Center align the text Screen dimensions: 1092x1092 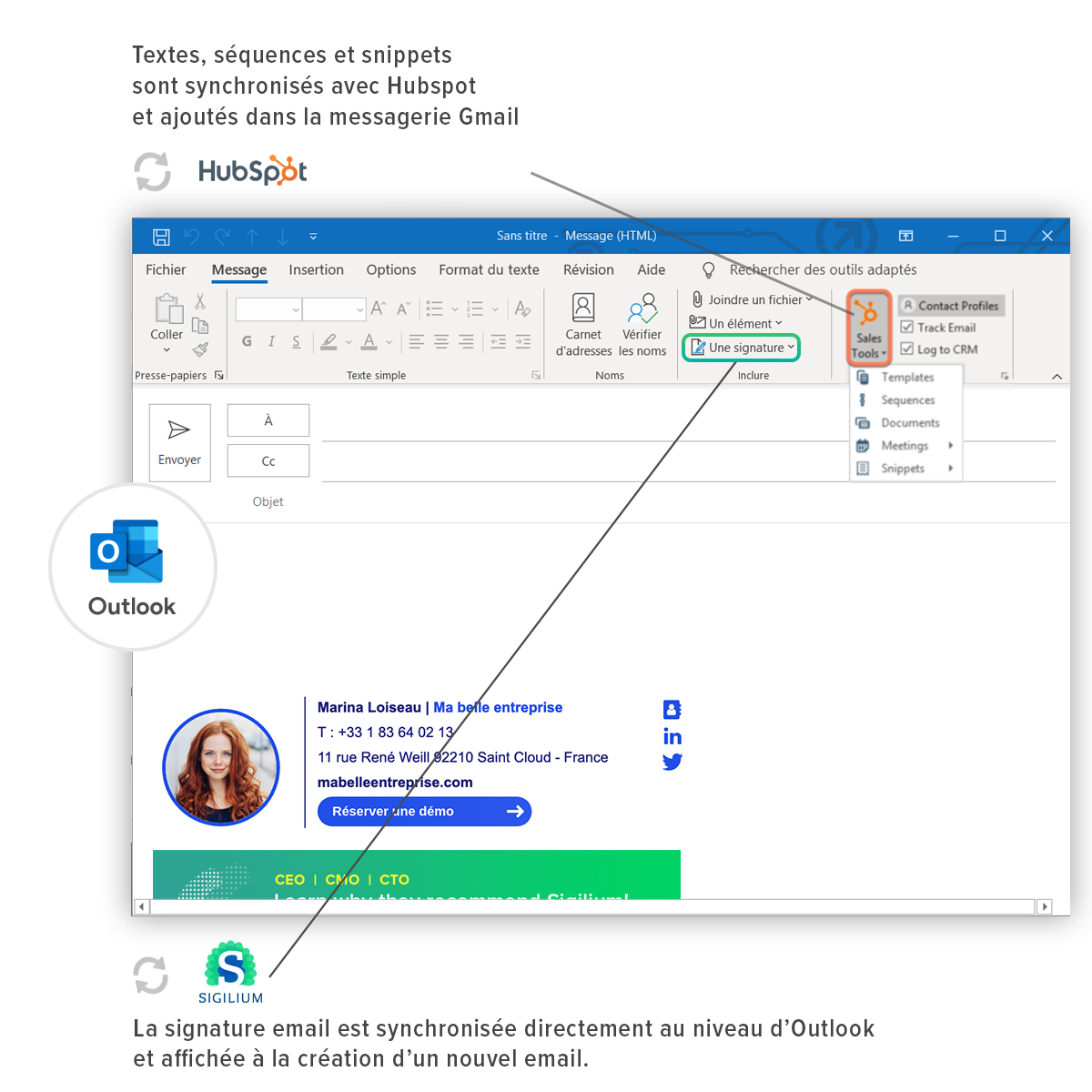pos(441,341)
